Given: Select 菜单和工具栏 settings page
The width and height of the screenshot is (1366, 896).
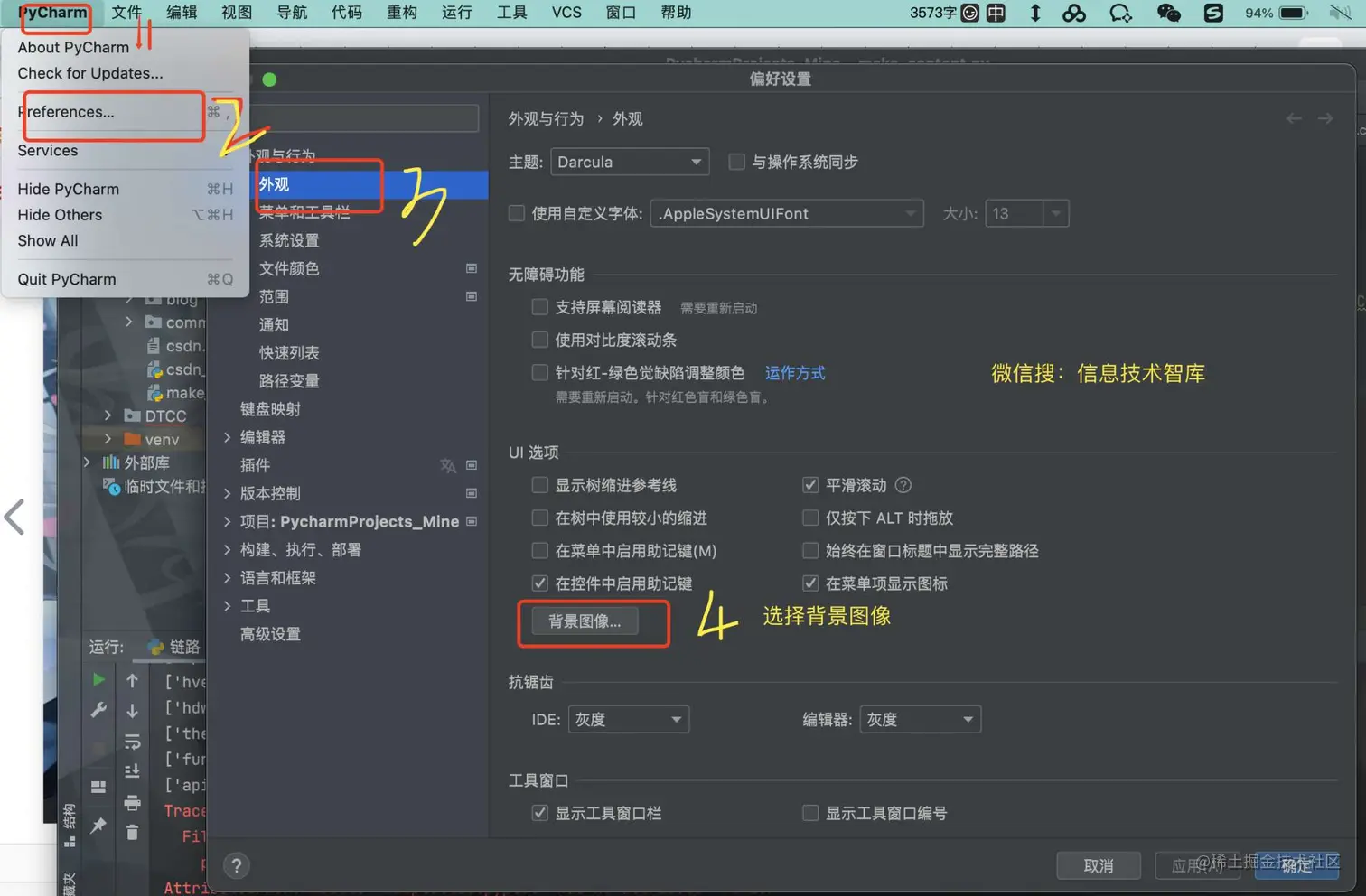Looking at the screenshot, I should [x=304, y=212].
